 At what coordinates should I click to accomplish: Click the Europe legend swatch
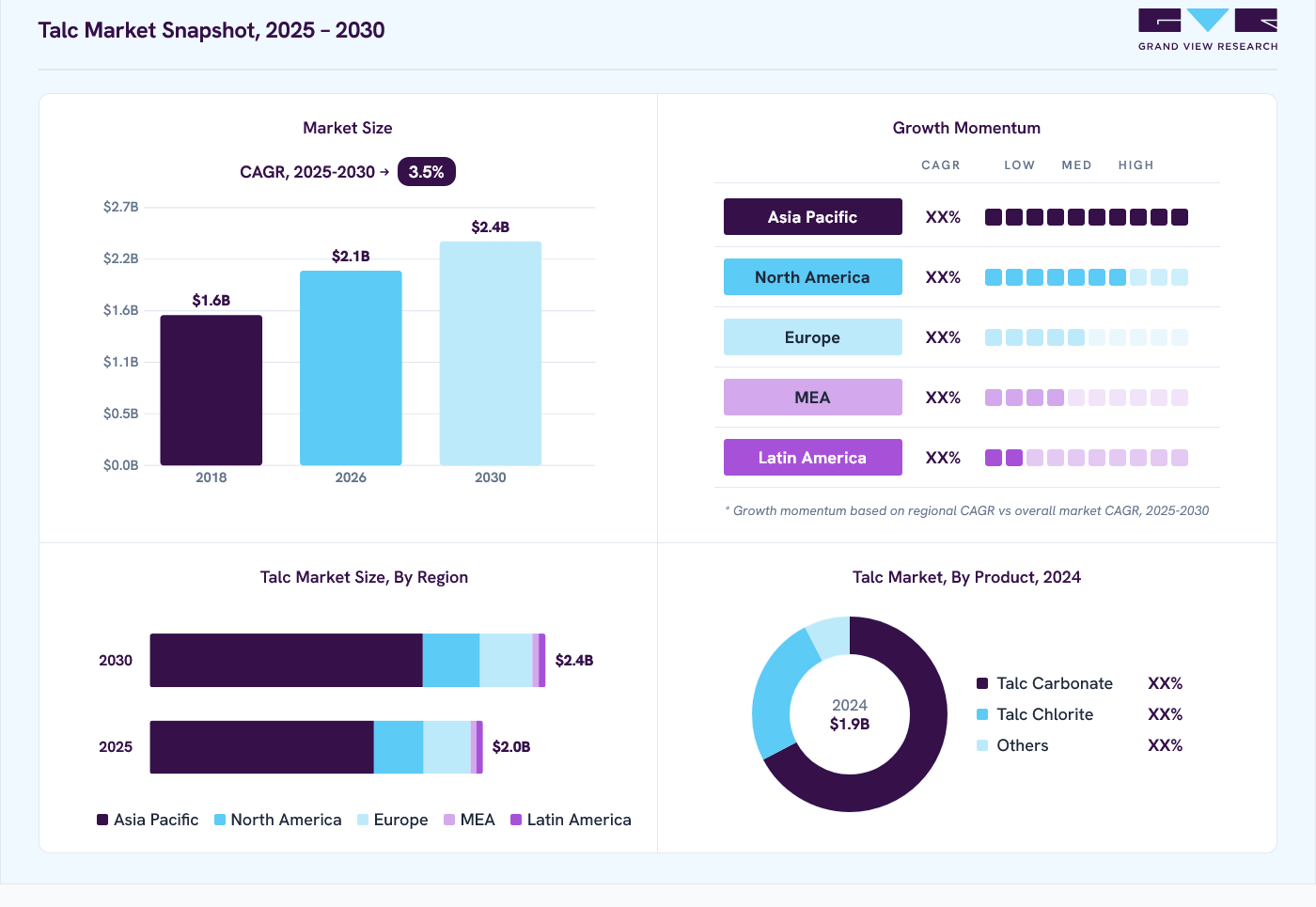tap(363, 820)
